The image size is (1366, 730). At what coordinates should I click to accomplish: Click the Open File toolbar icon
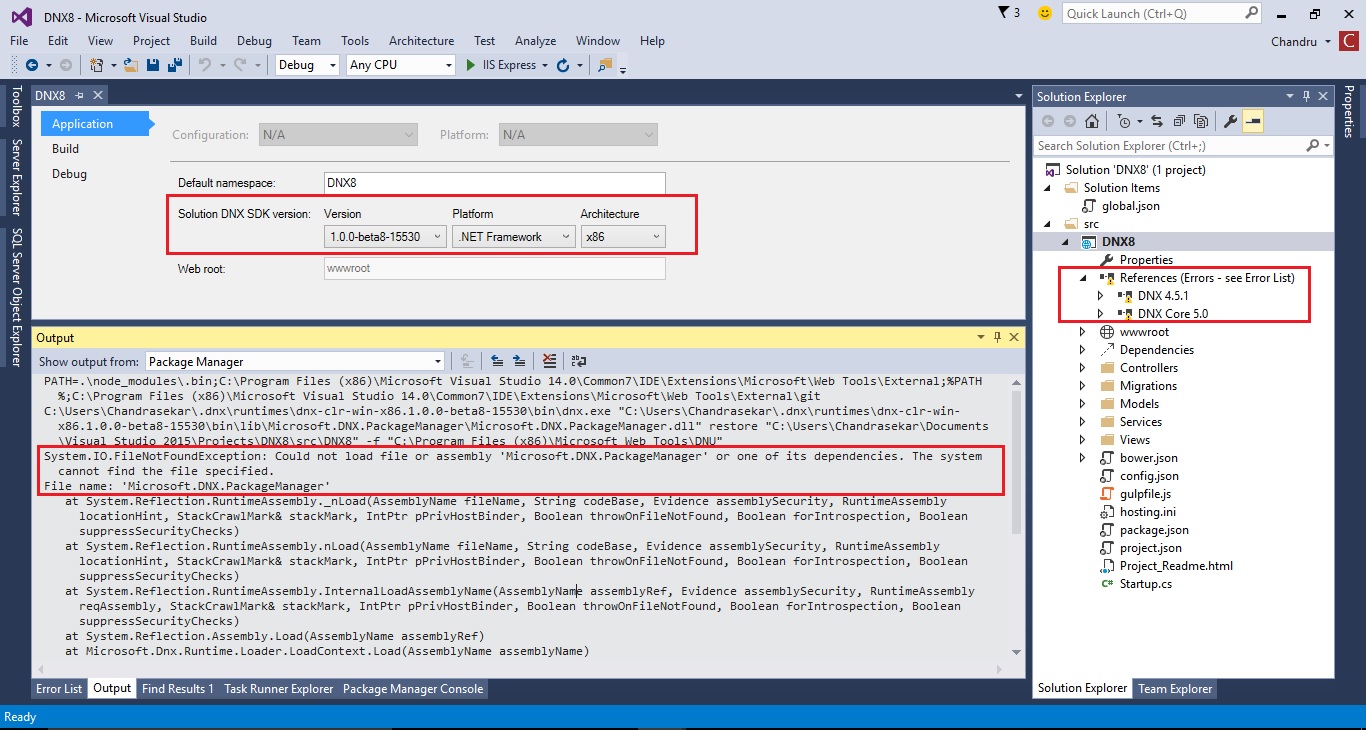pos(132,65)
